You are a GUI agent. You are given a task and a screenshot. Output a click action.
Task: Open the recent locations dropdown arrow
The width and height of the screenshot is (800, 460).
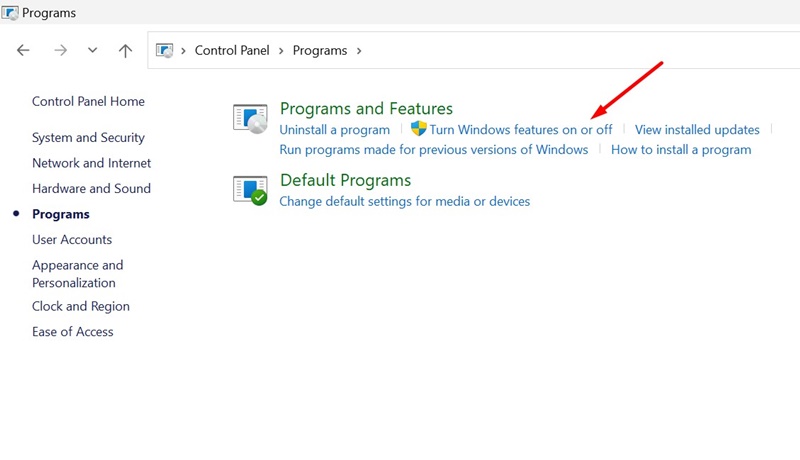point(92,51)
